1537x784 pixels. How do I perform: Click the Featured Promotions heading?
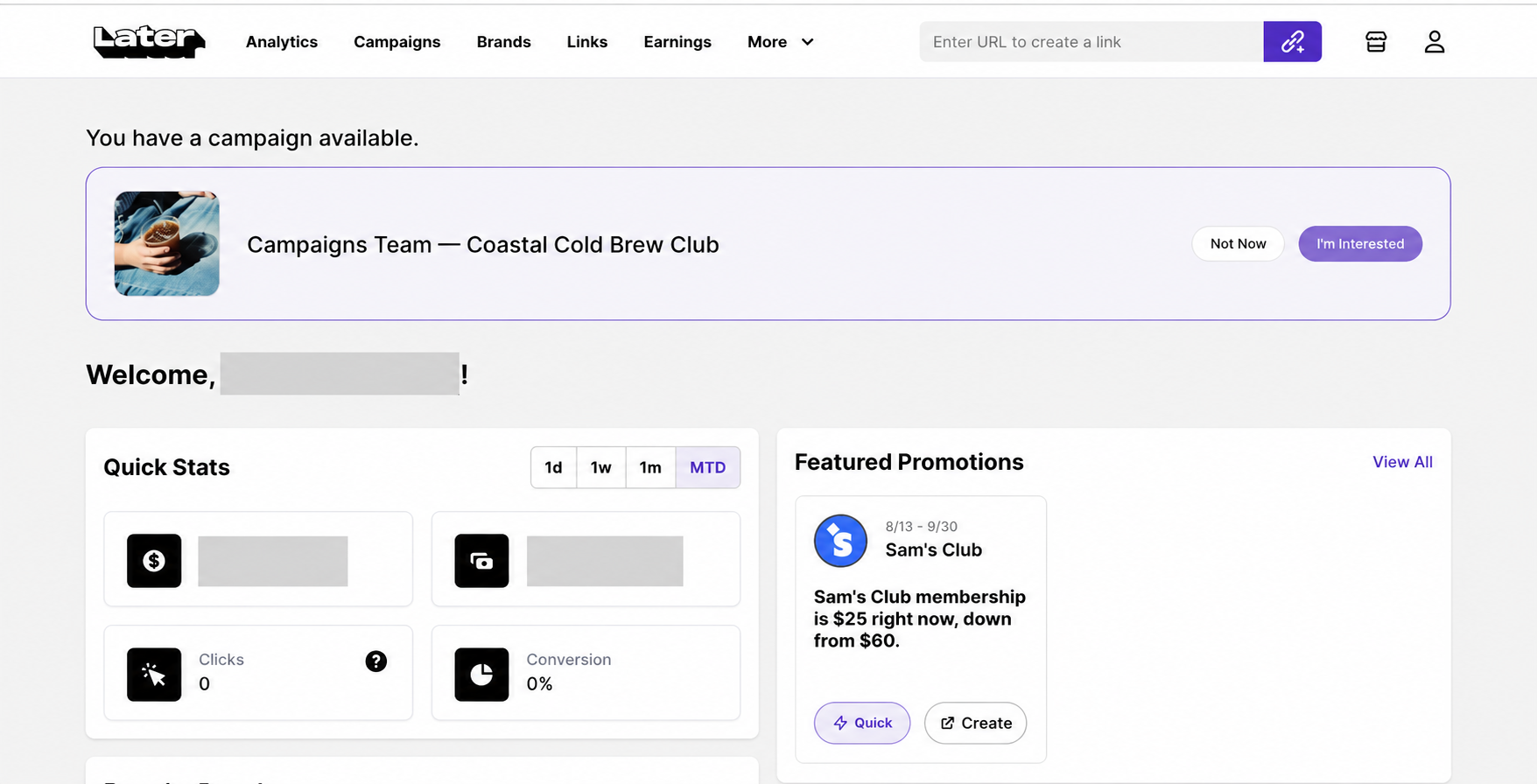[909, 462]
